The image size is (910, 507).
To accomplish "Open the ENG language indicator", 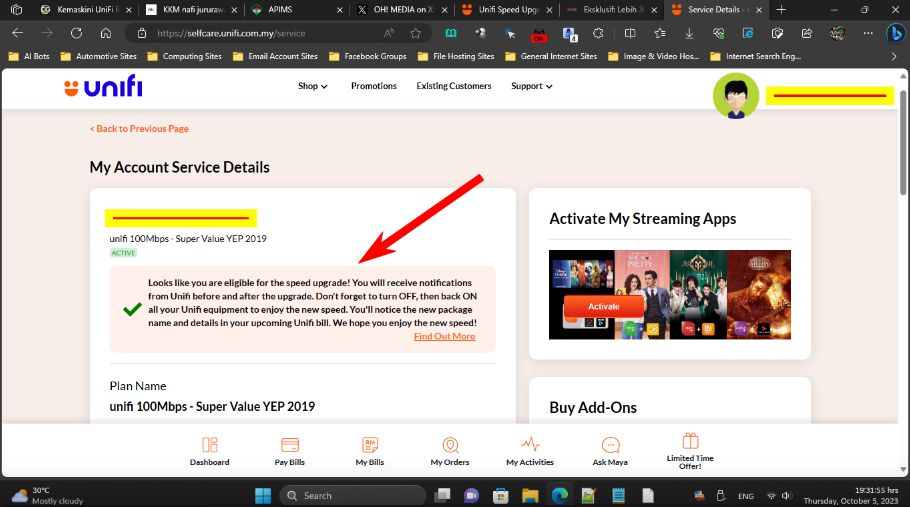I will tap(746, 496).
